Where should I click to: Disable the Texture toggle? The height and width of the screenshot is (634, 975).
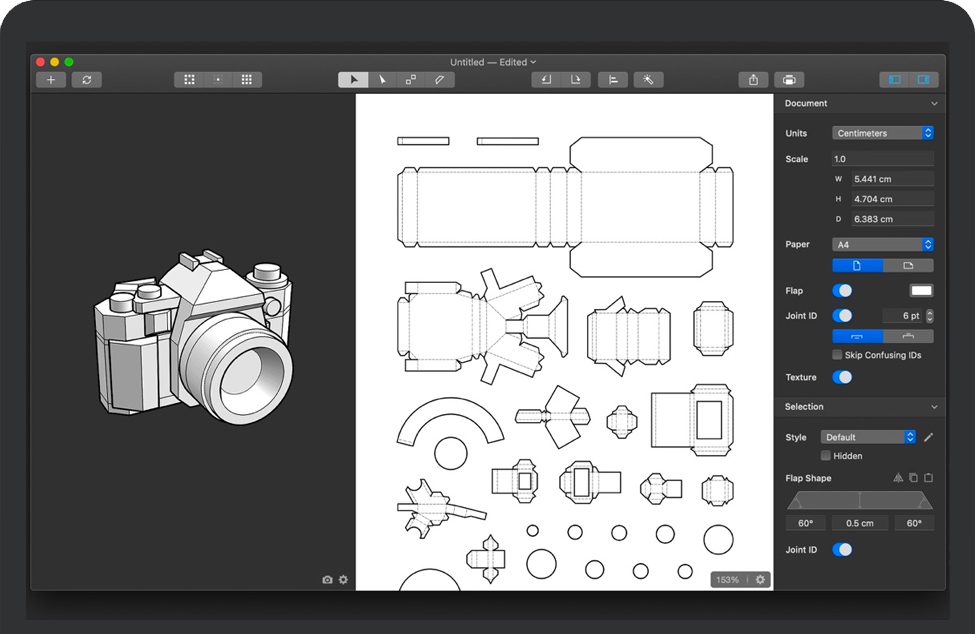click(843, 377)
